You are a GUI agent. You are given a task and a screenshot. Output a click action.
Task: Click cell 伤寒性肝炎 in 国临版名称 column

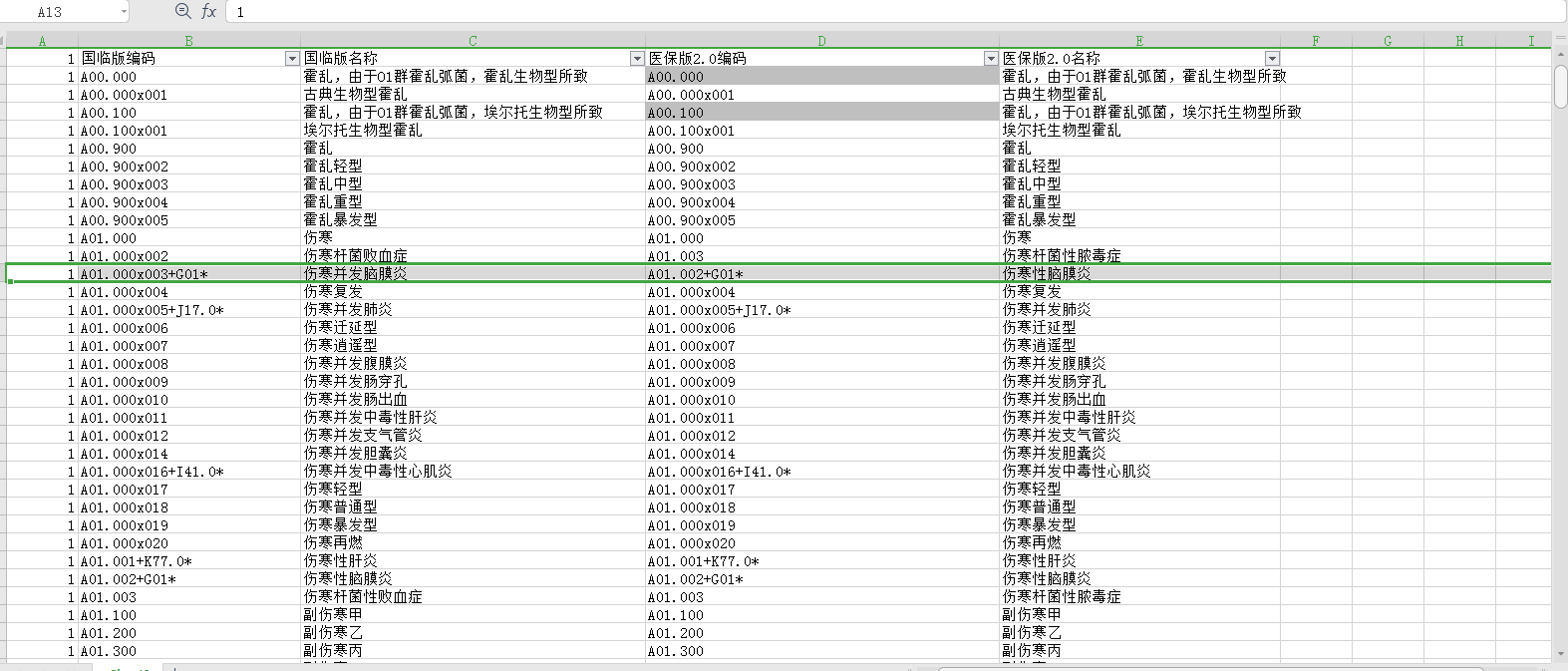473,561
